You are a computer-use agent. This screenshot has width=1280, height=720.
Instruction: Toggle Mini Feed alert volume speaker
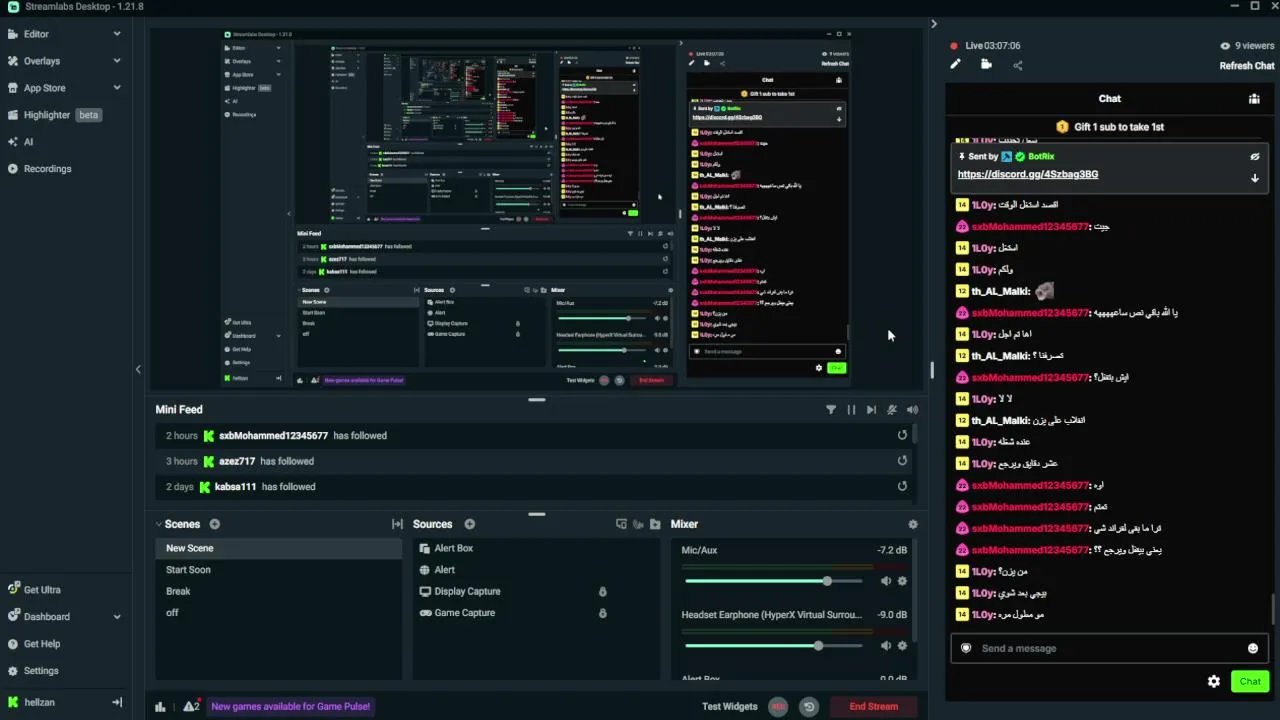click(x=912, y=410)
